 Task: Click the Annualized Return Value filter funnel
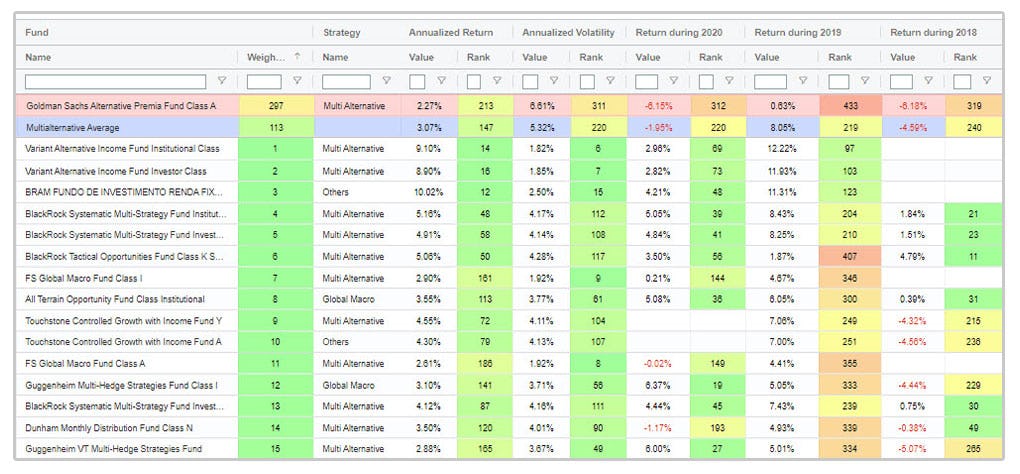pyautogui.click(x=440, y=81)
